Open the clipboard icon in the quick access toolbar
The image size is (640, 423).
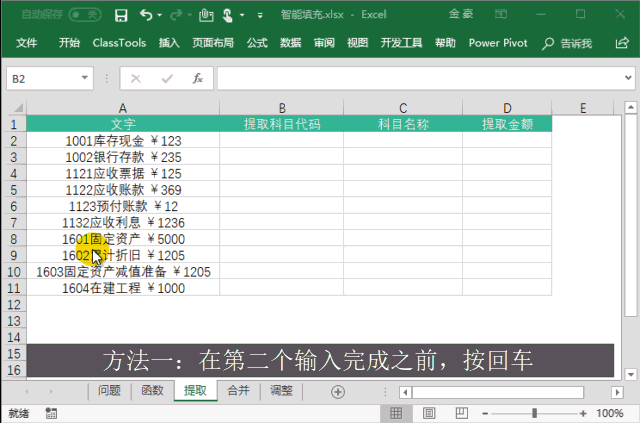click(x=206, y=16)
